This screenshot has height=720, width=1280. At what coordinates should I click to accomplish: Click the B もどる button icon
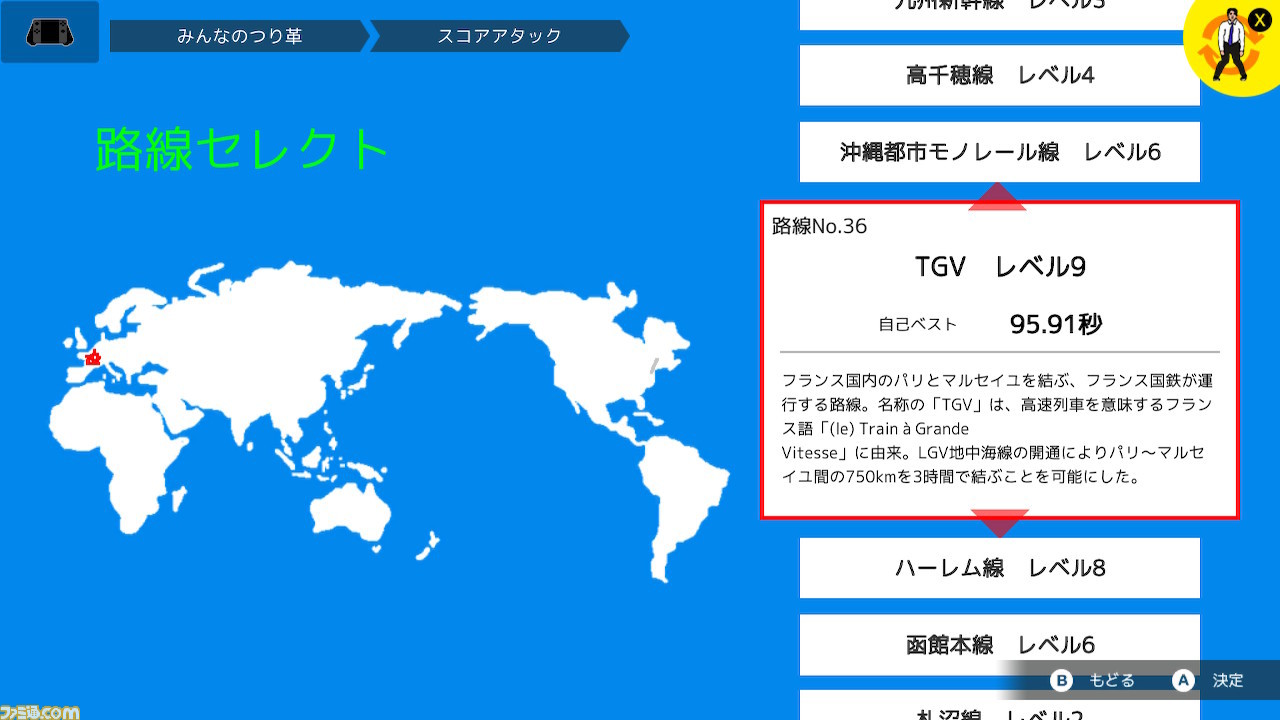[1061, 680]
